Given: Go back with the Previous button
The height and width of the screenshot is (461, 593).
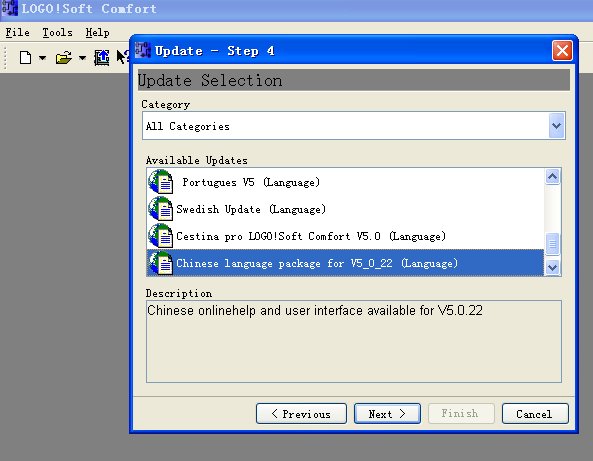Looking at the screenshot, I should coord(301,414).
